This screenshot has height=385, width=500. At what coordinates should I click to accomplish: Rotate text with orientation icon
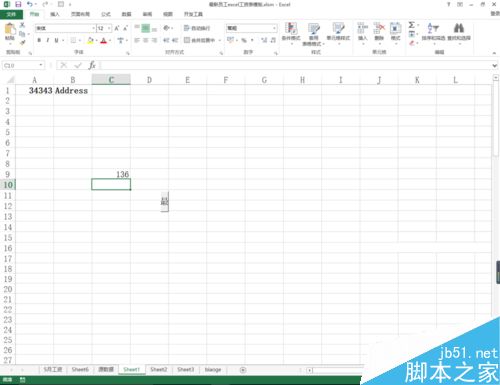tap(166, 28)
